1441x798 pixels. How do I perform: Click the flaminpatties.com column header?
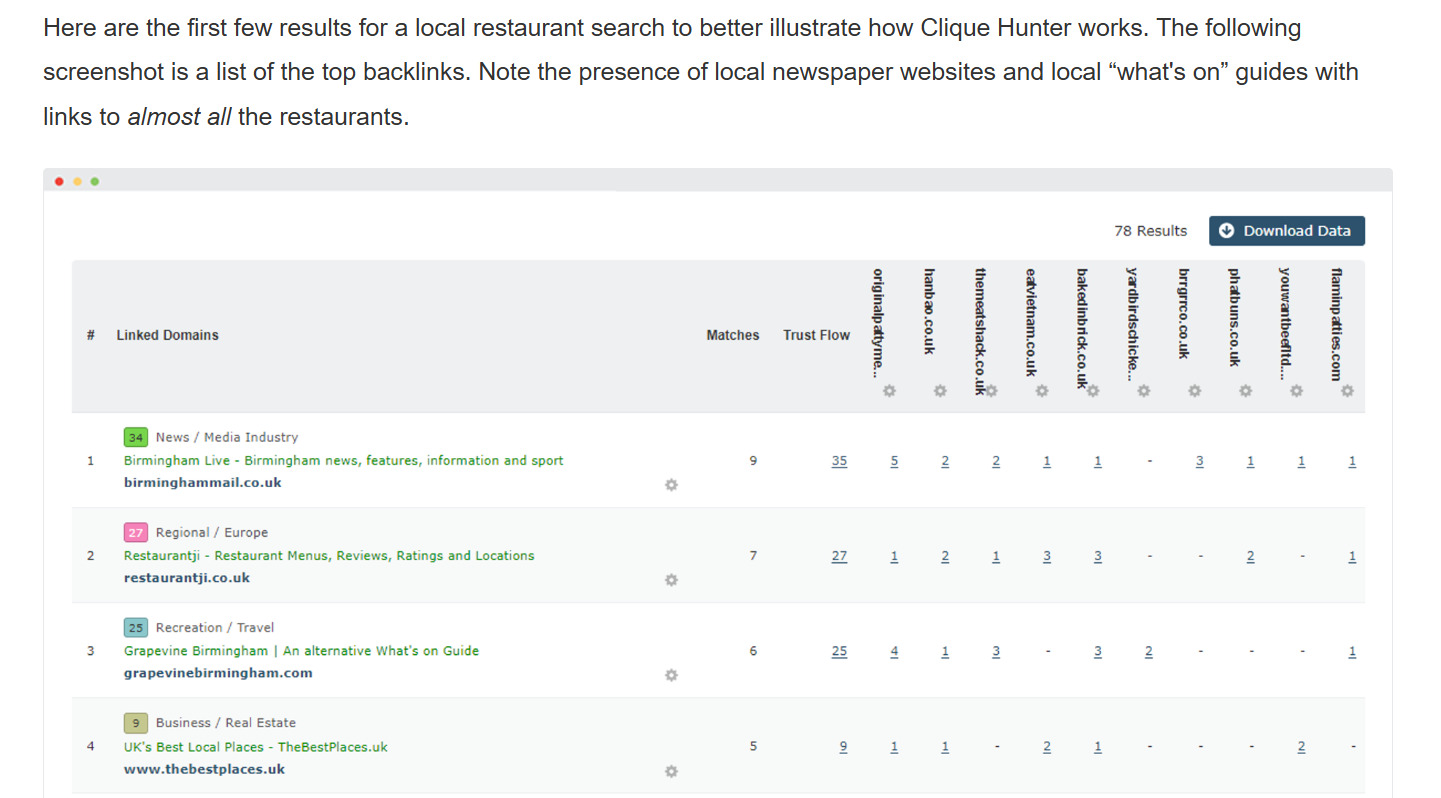coord(1336,324)
